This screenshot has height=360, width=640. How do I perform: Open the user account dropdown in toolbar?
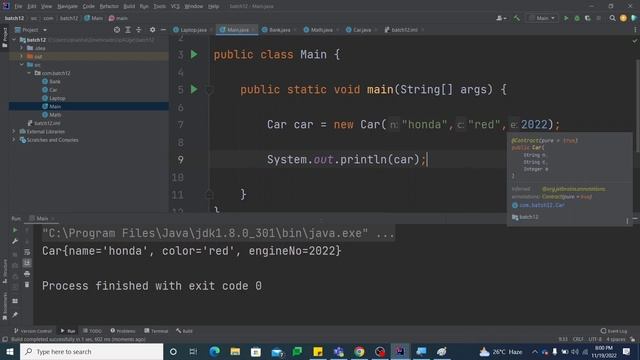[x=502, y=18]
